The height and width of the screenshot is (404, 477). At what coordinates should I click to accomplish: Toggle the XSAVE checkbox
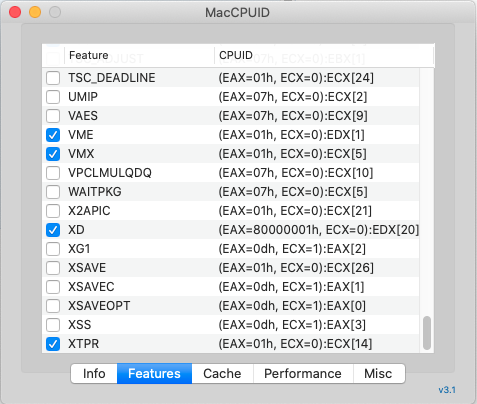tap(53, 268)
